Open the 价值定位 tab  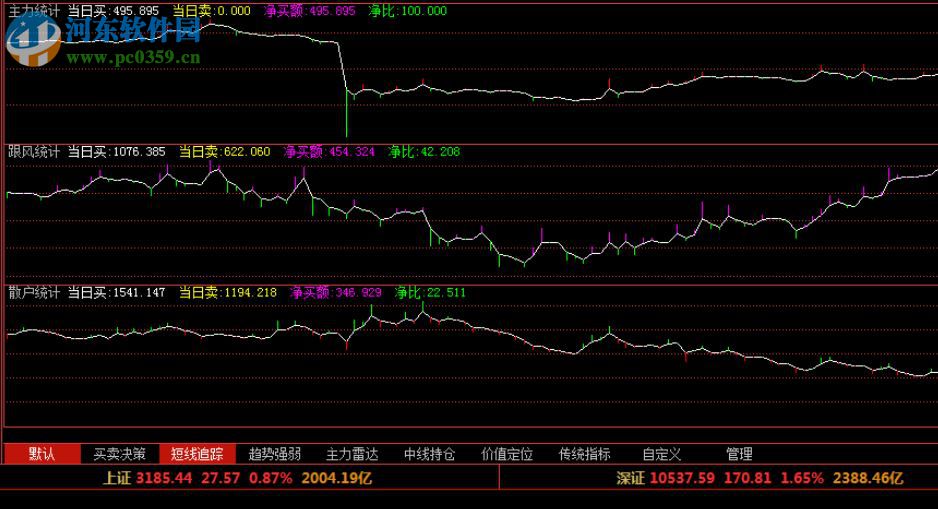(507, 454)
